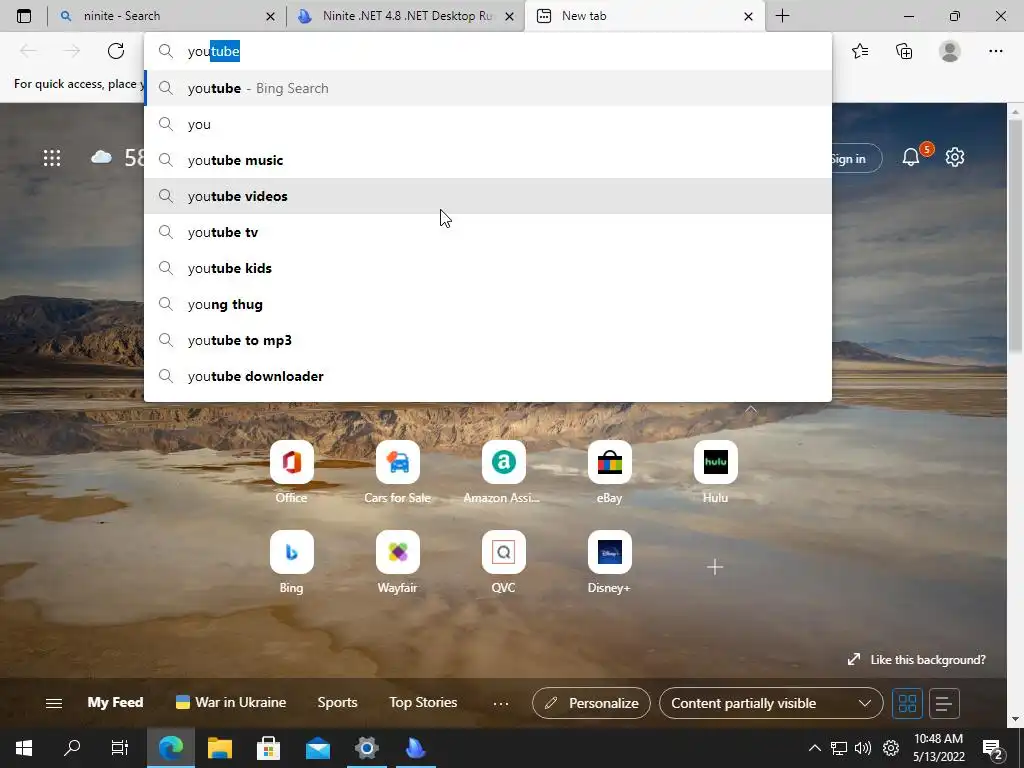This screenshot has width=1024, height=768.
Task: Open the Favorites star icon
Action: coord(860,51)
